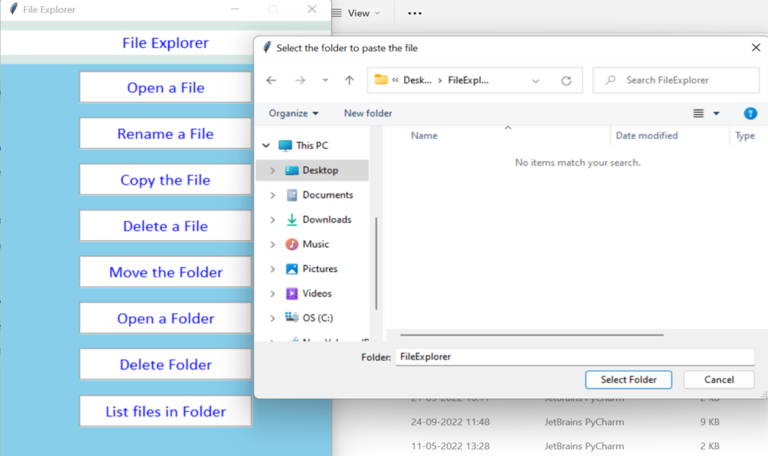Select Documents in navigation pane

[328, 195]
